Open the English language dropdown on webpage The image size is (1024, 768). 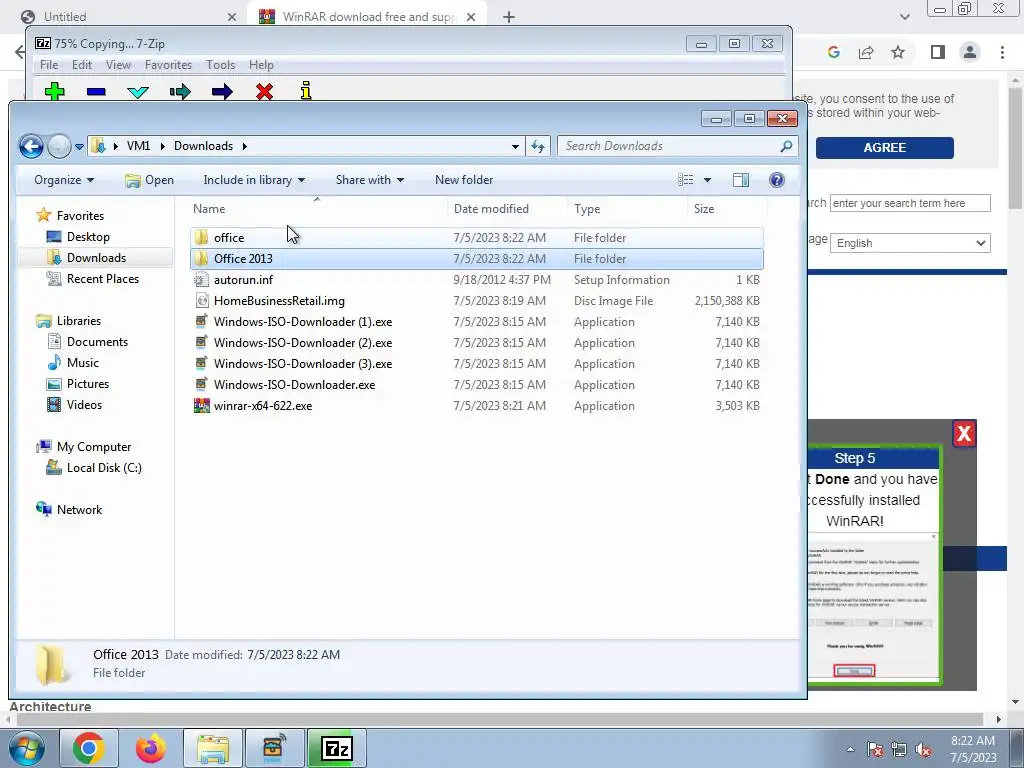point(910,243)
